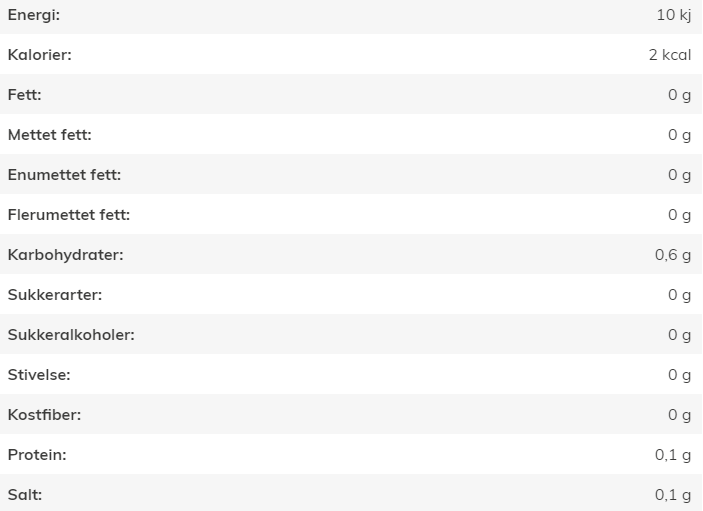Viewport: 703px width, 511px height.
Task: Click the Karbohydrater label
Action: [65, 255]
